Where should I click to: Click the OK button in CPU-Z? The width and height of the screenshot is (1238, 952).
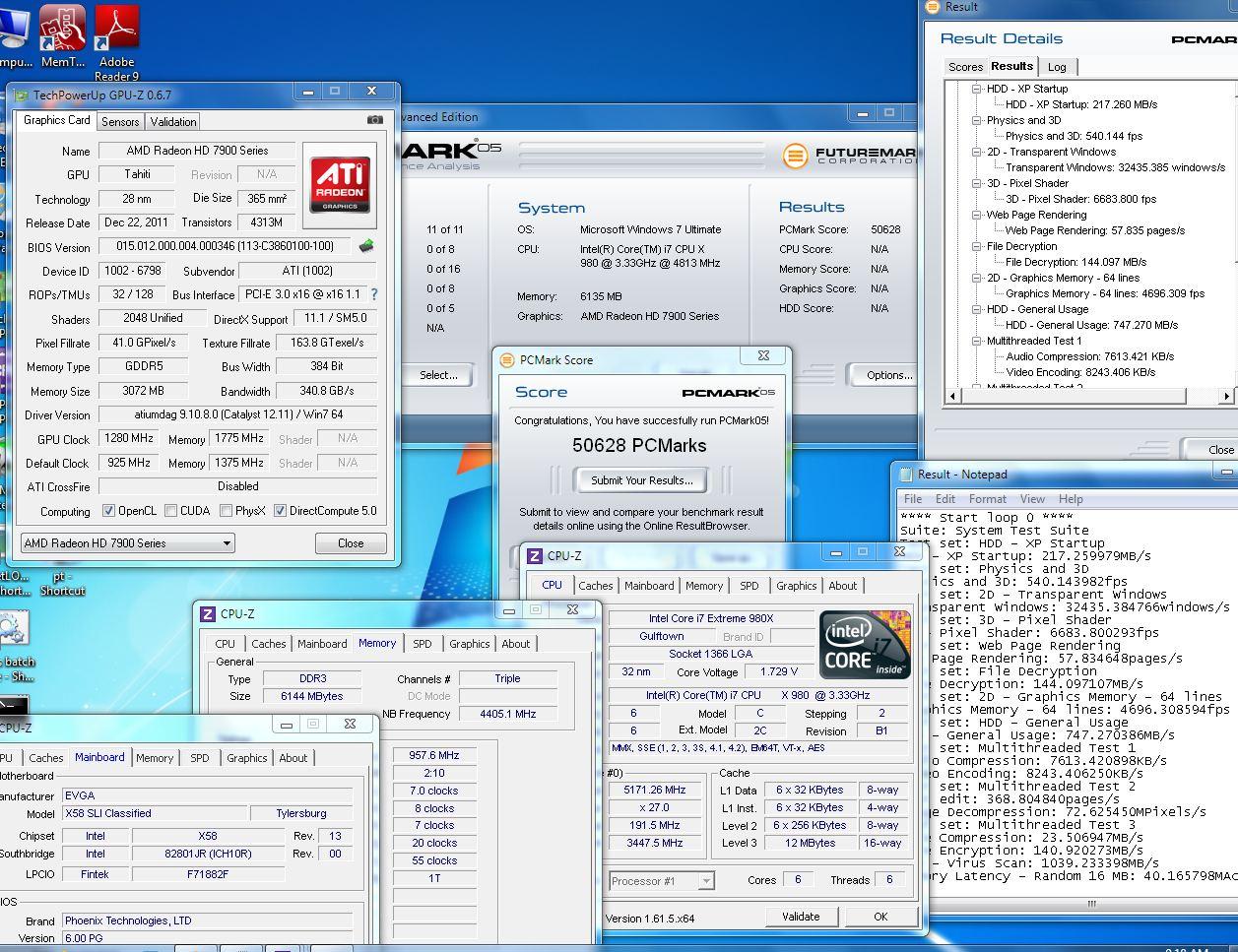pyautogui.click(x=880, y=917)
